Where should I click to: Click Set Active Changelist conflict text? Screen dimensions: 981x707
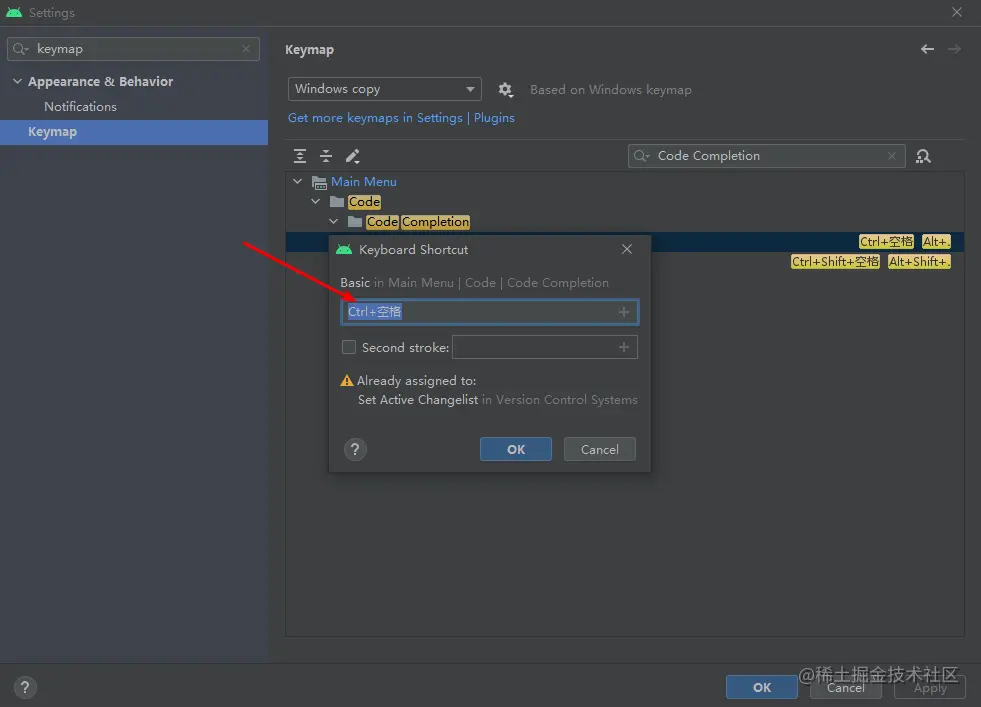tap(418, 400)
